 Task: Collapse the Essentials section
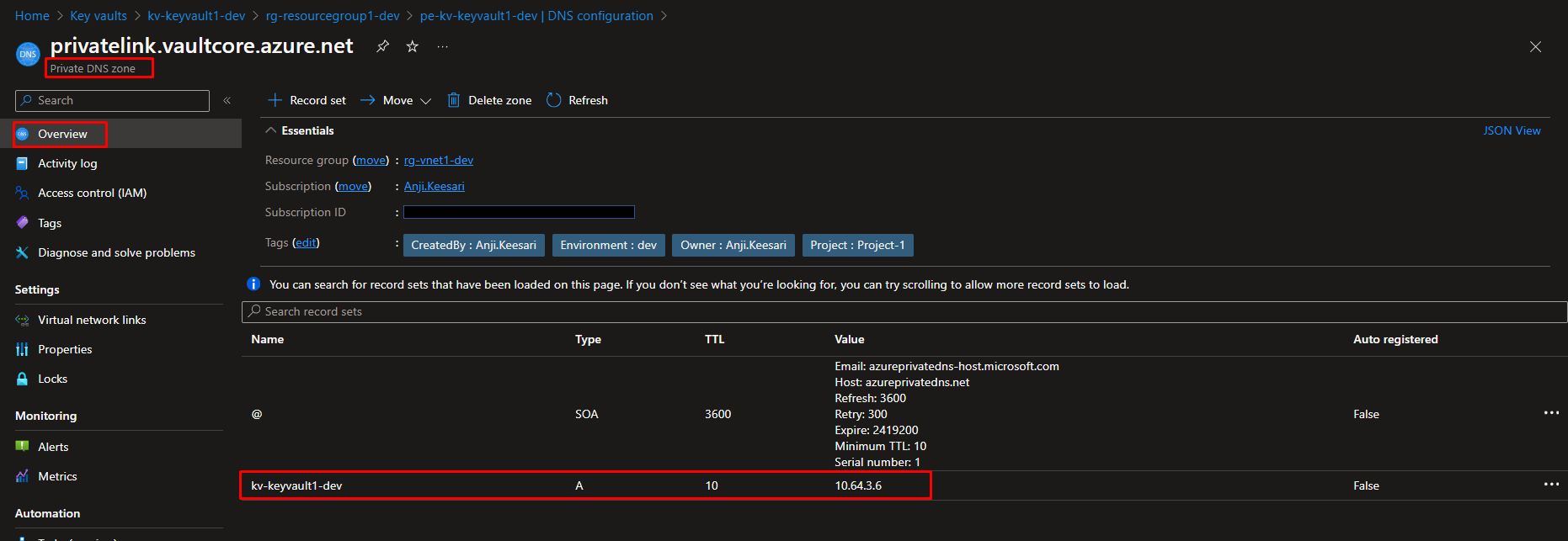tap(271, 130)
